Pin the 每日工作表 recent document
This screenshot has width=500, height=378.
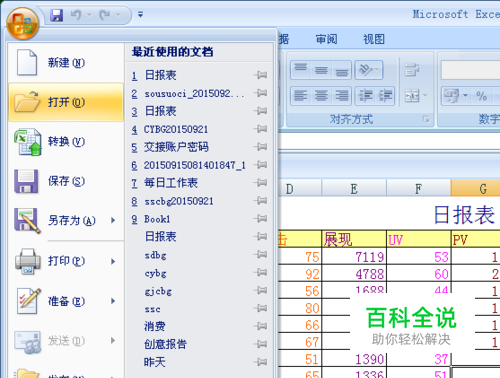[261, 183]
